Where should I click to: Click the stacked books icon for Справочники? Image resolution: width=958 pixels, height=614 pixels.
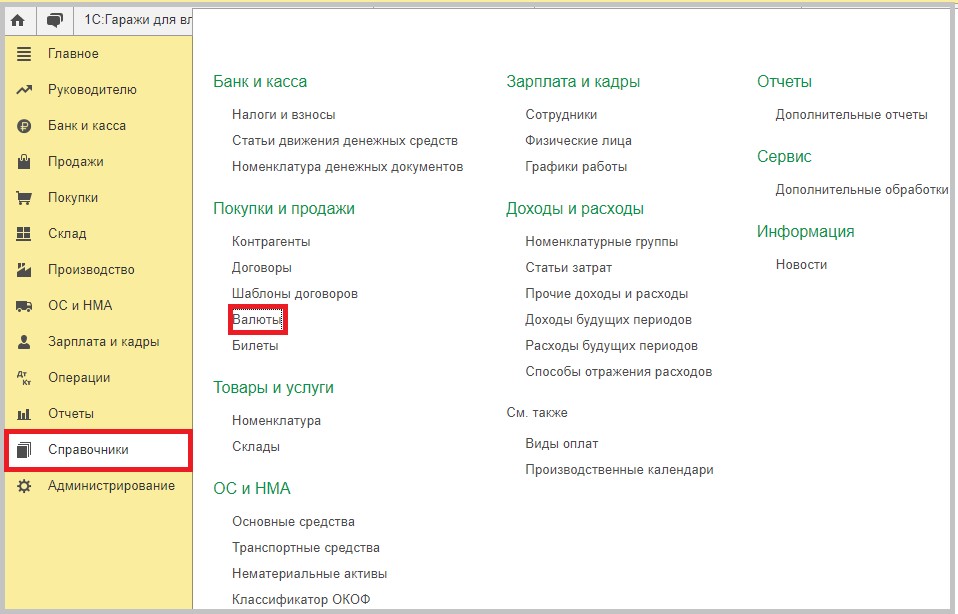point(24,450)
